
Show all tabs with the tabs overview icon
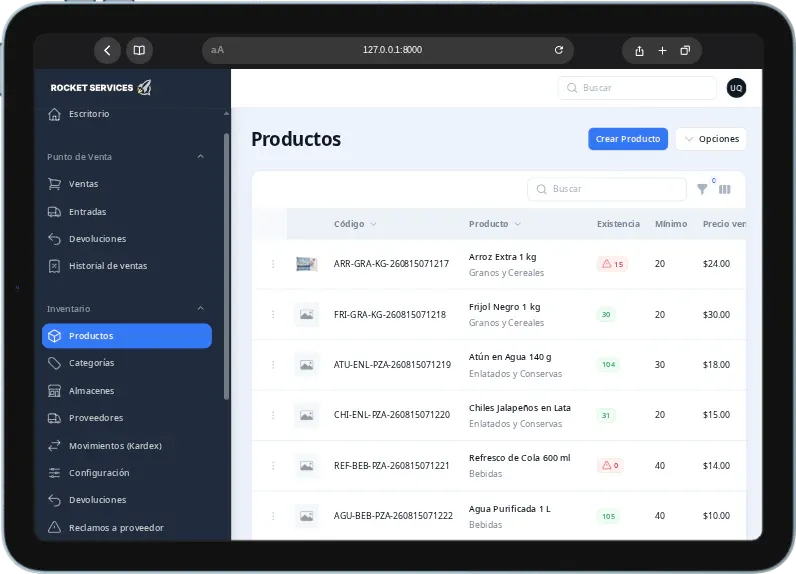pos(685,50)
